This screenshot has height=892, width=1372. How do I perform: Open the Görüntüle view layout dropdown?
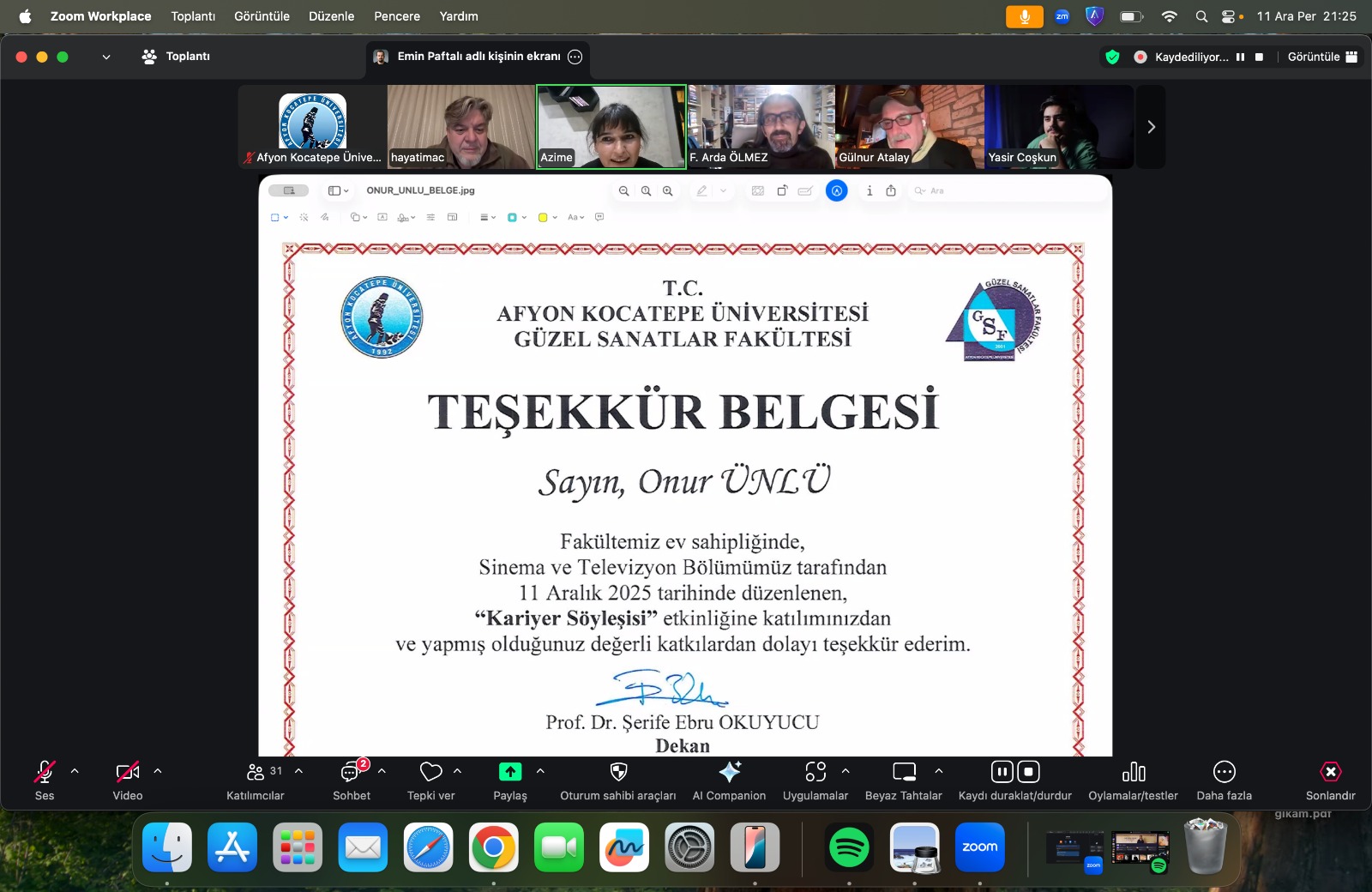[1322, 57]
